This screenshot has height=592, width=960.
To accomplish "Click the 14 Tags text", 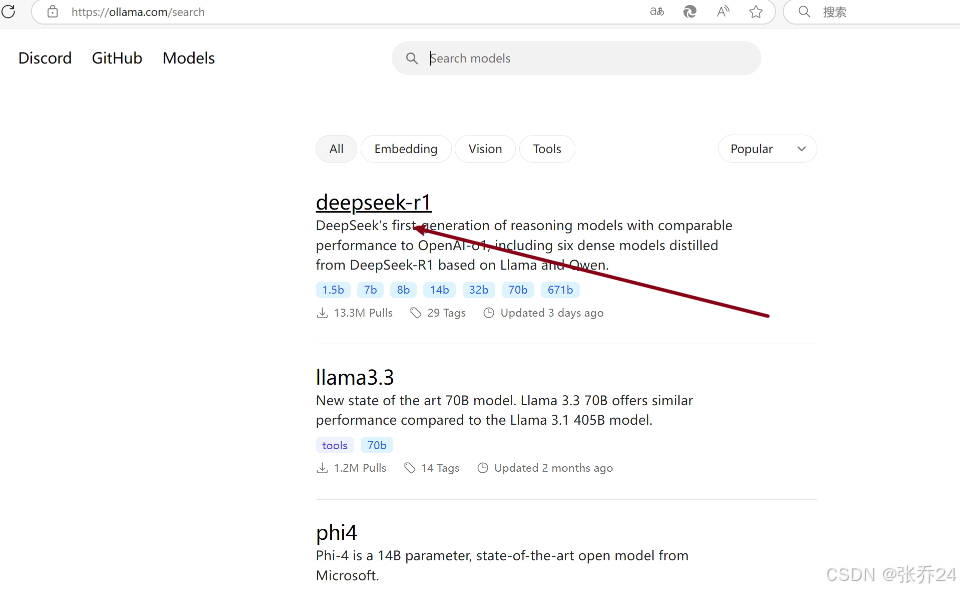I will (440, 468).
